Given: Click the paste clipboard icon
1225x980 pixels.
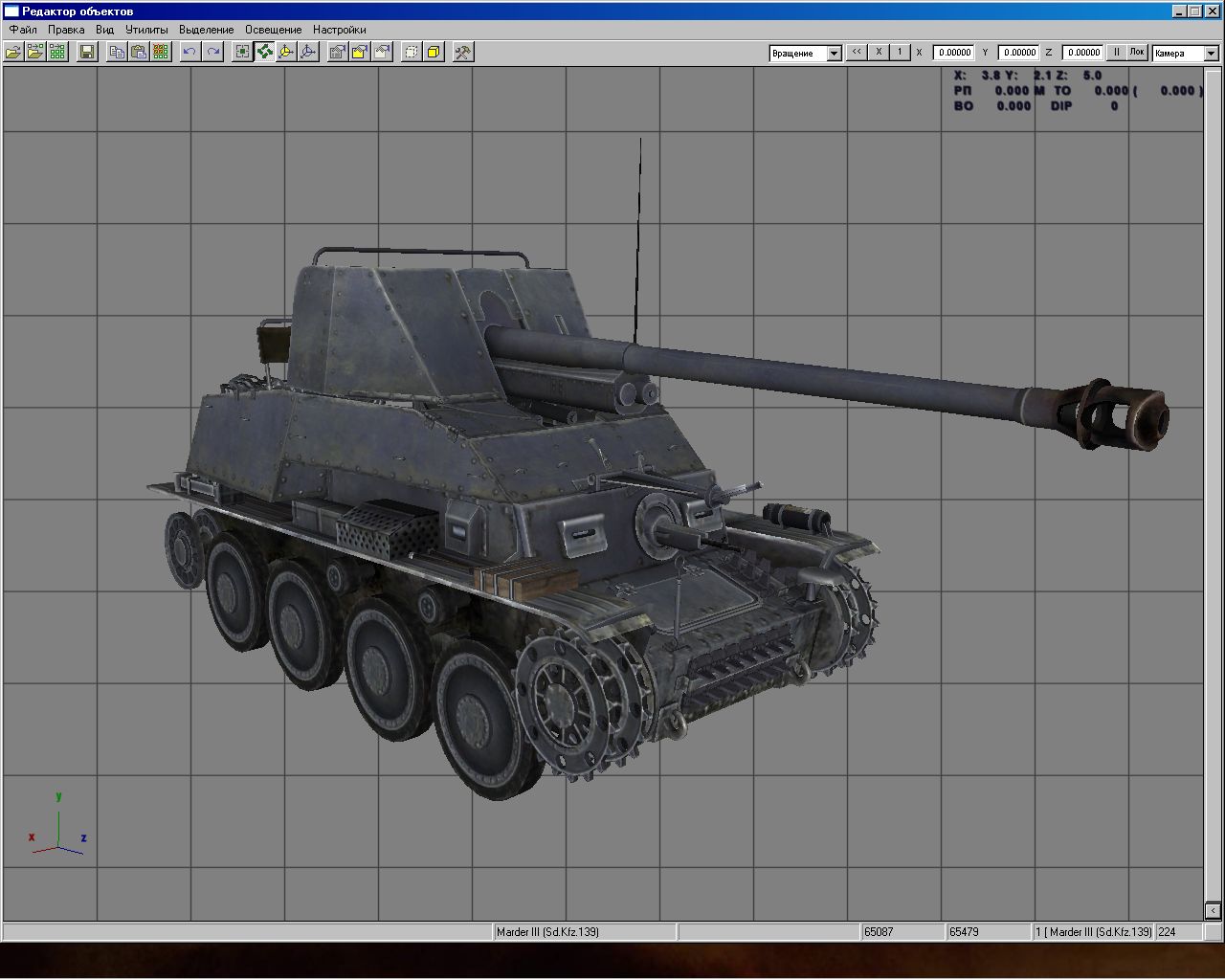Looking at the screenshot, I should coord(139,52).
